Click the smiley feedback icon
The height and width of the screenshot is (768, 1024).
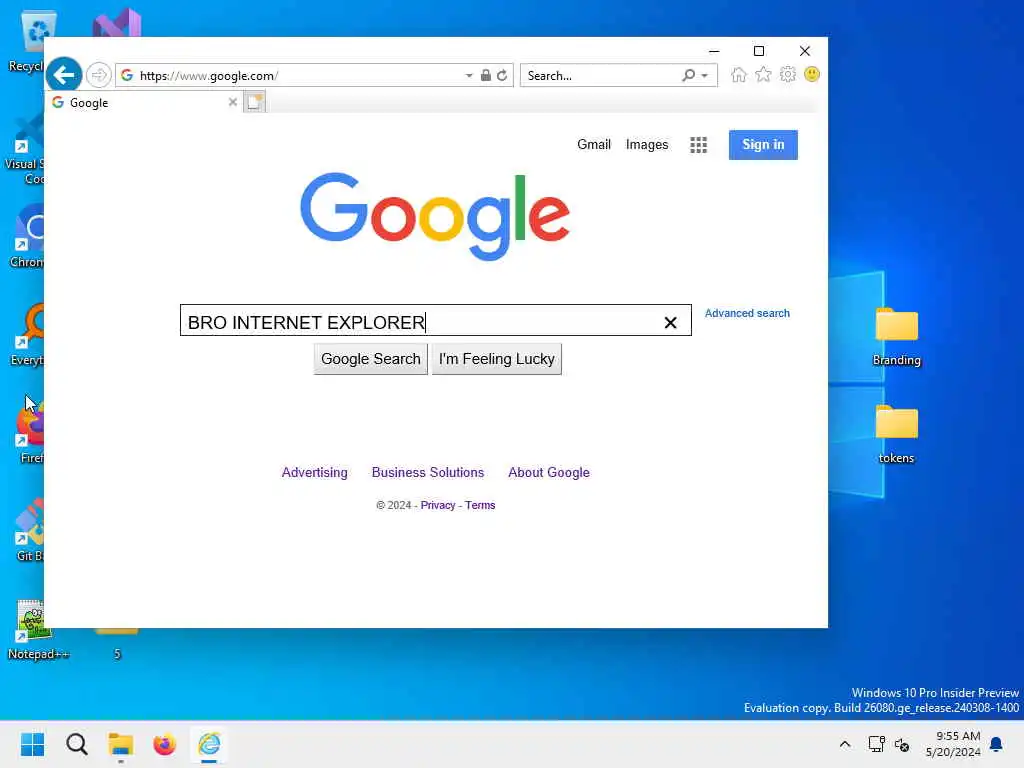812,74
